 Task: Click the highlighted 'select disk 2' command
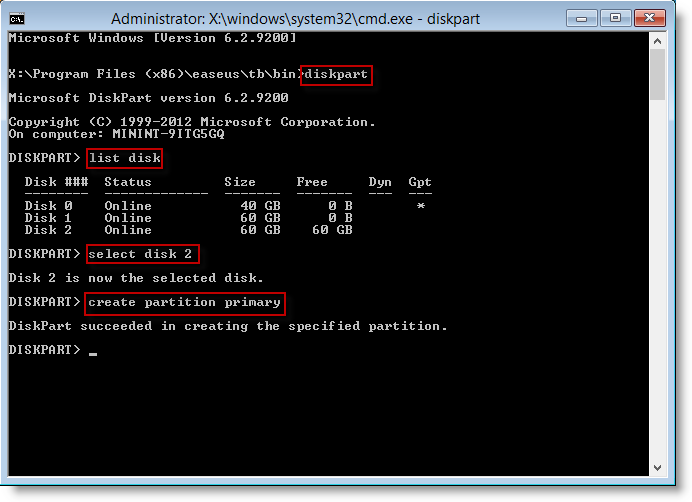(x=142, y=254)
